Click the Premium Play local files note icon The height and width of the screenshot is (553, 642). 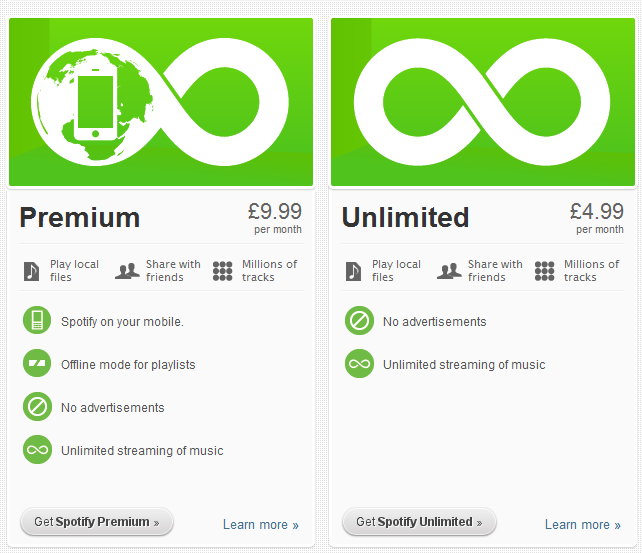32,271
